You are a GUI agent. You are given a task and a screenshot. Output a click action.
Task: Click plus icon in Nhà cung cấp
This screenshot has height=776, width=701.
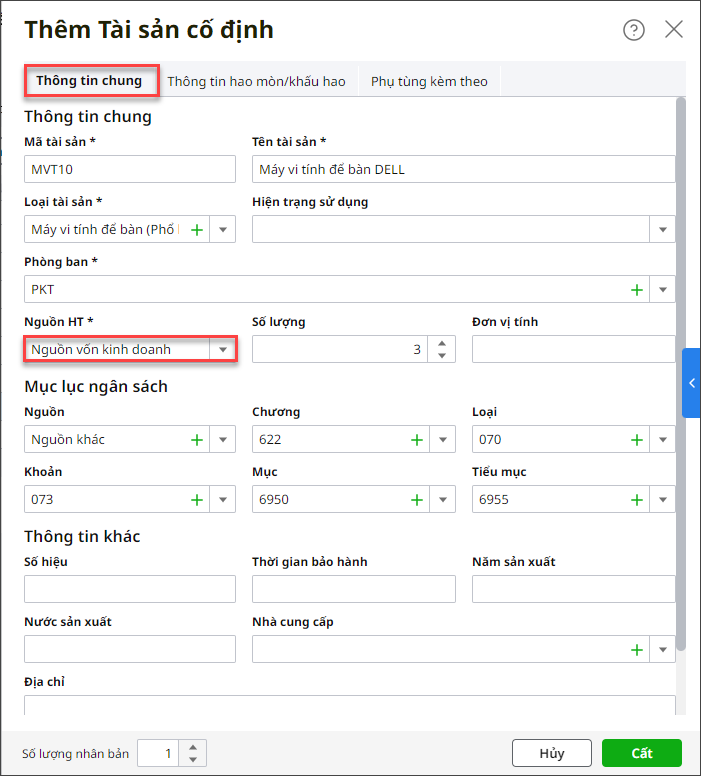tap(637, 650)
